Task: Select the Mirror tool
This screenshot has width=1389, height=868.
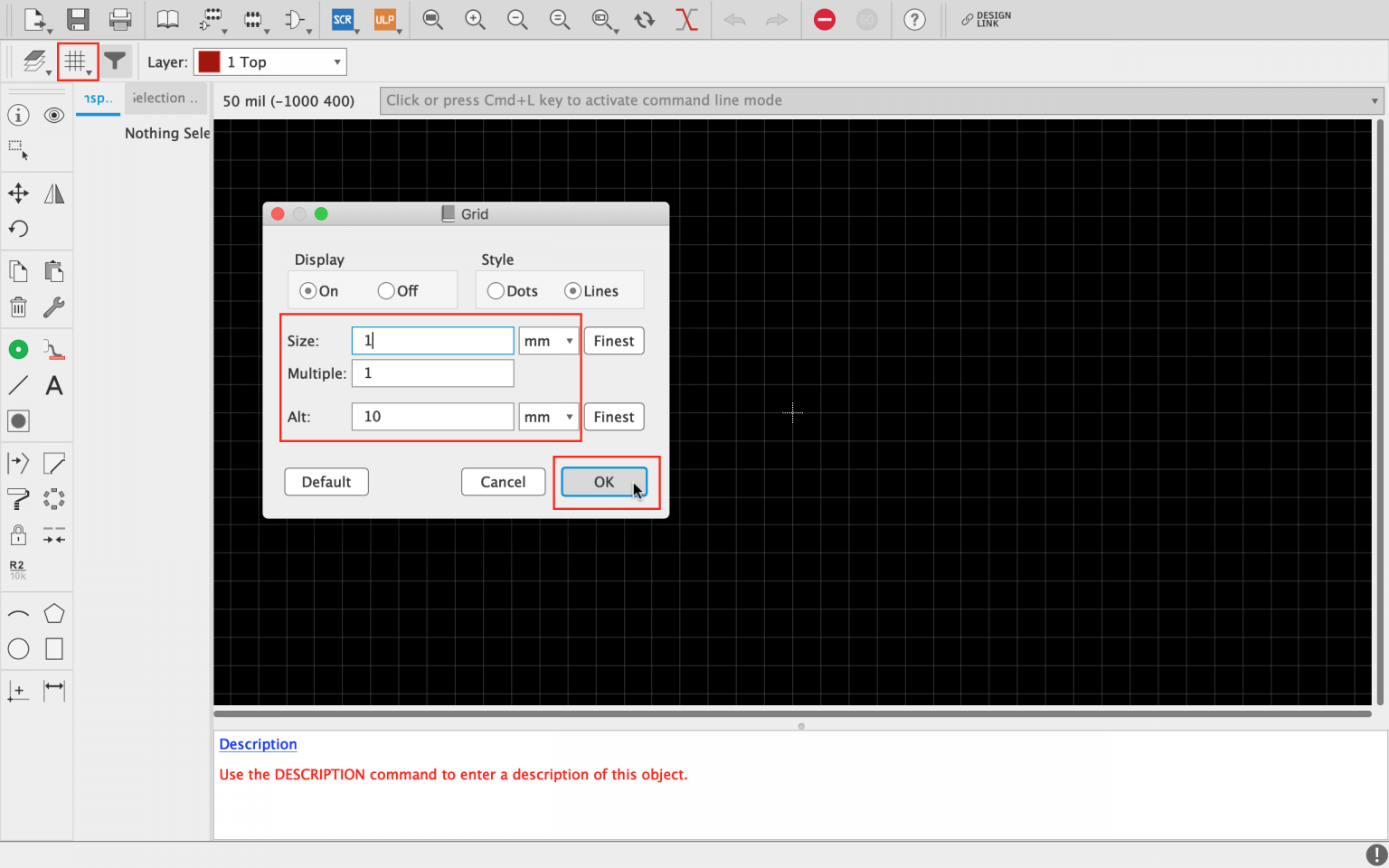Action: [x=53, y=193]
